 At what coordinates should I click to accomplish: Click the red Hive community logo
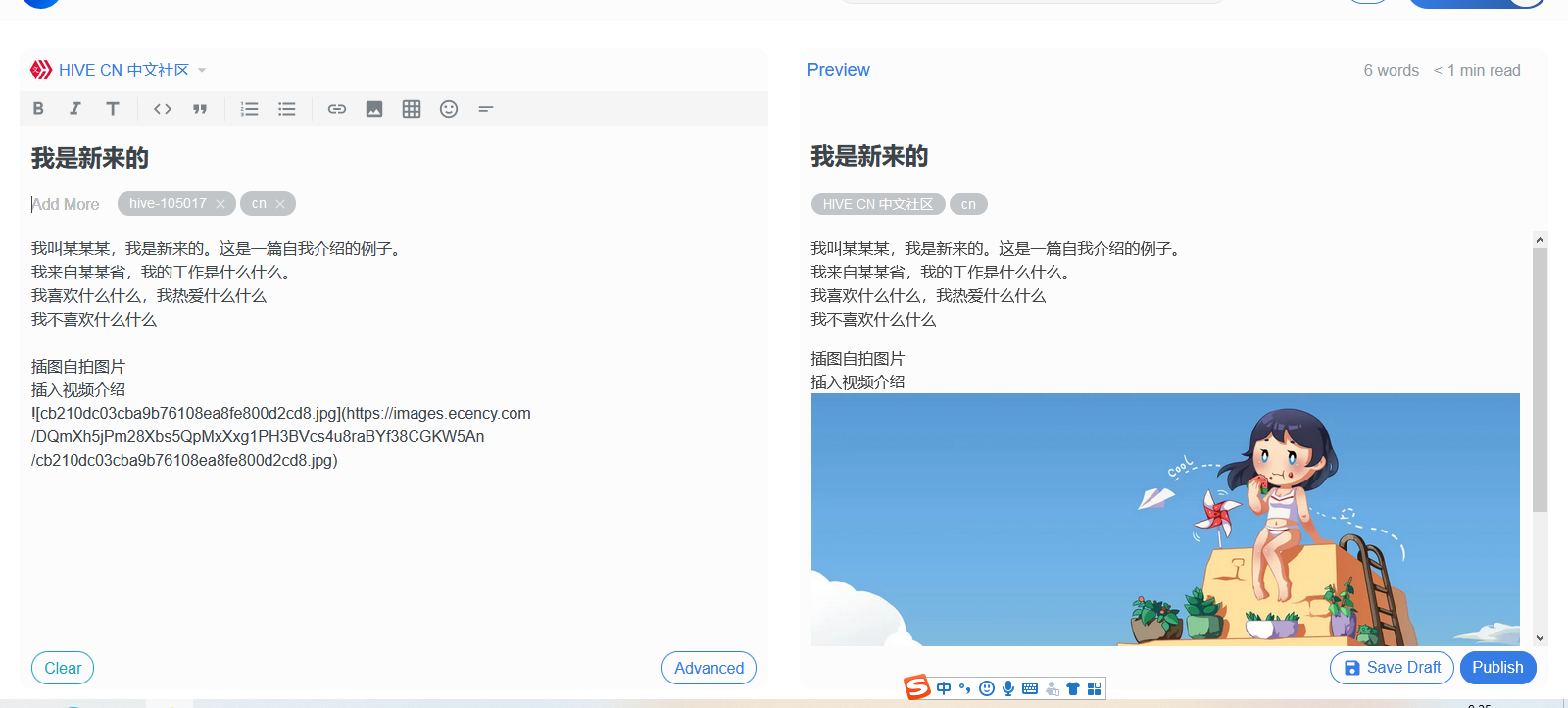(x=41, y=70)
